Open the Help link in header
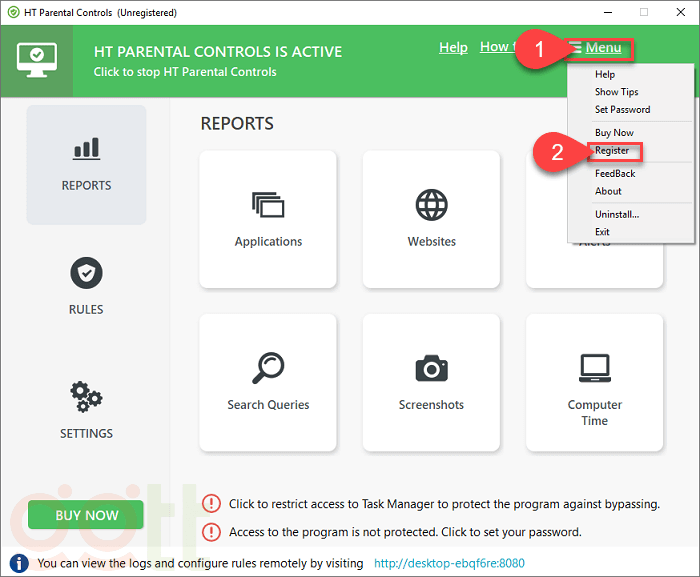 tap(453, 47)
